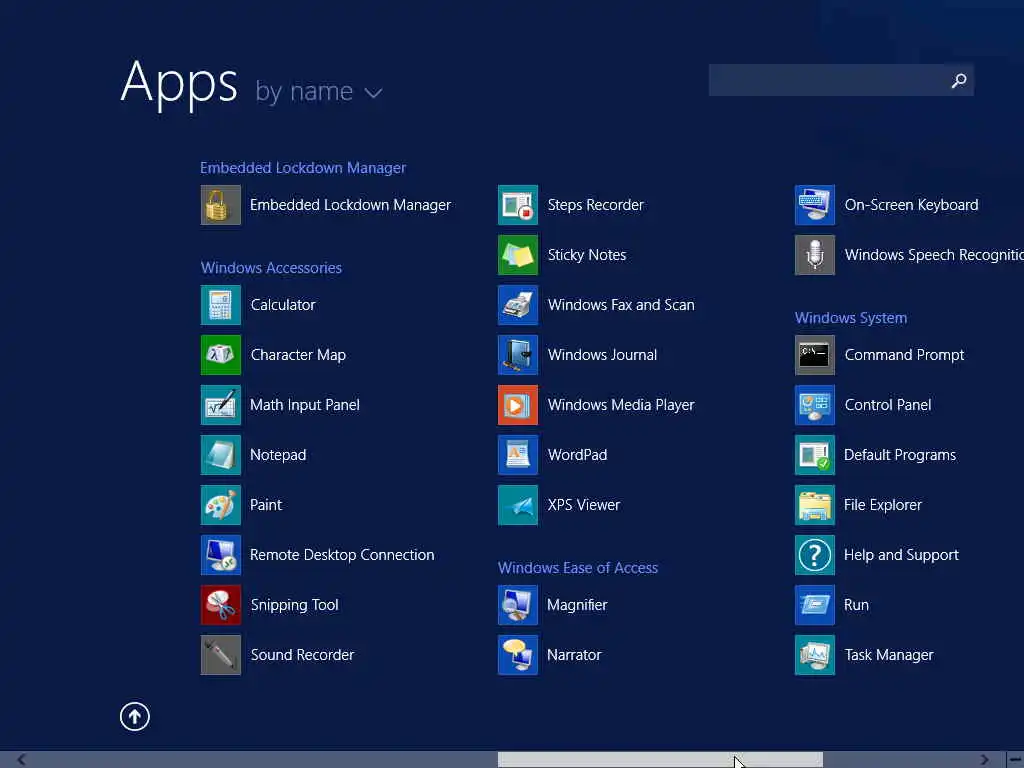This screenshot has width=1024, height=768.
Task: Launch Windows Speech Recognition microphone icon
Action: click(815, 255)
